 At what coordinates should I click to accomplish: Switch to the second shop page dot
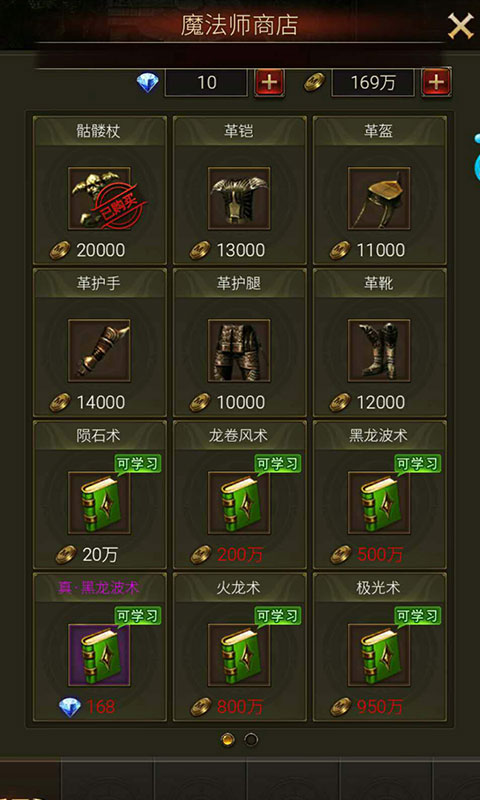pos(251,739)
